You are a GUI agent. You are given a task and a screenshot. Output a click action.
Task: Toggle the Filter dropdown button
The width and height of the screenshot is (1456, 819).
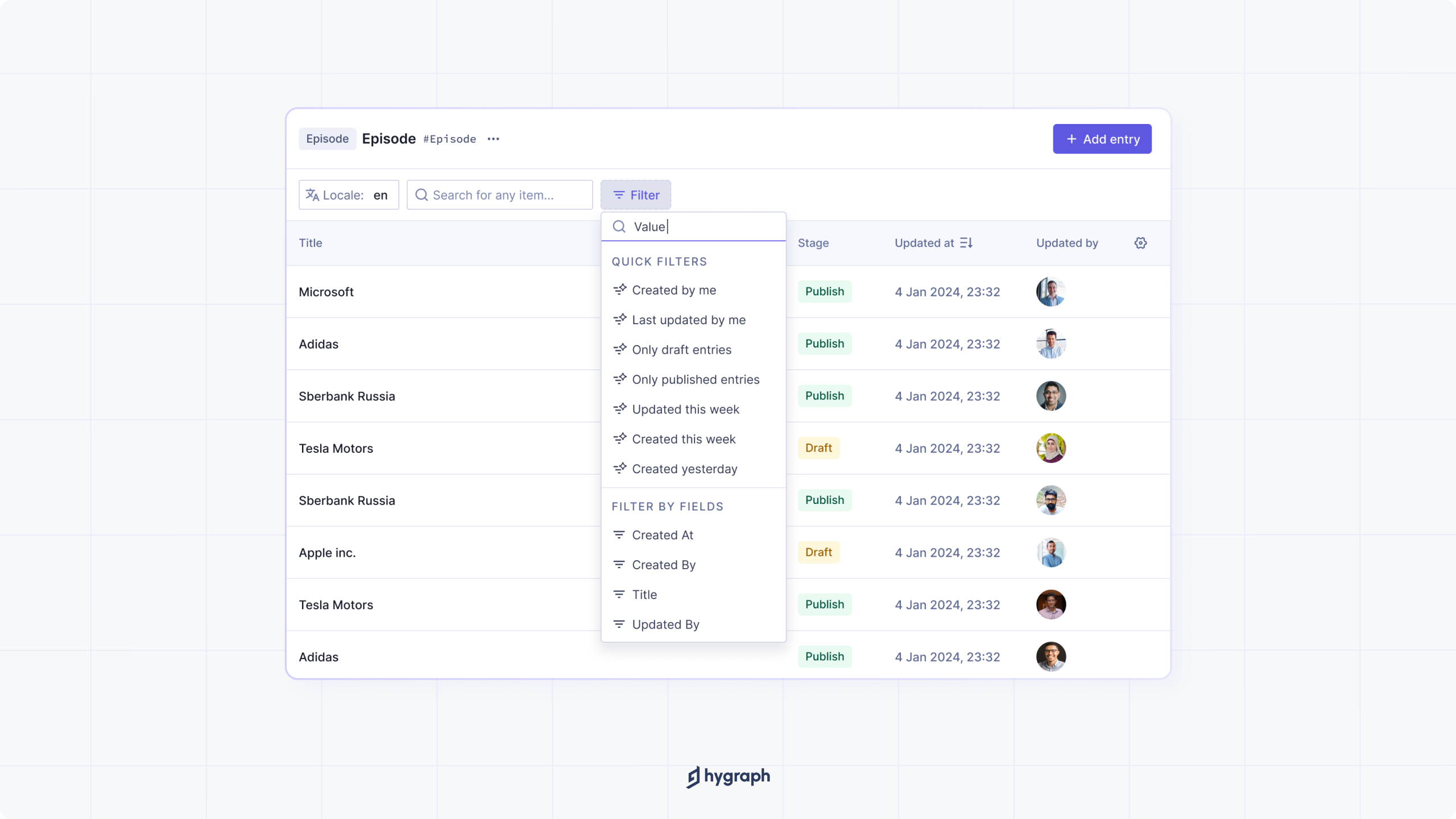(x=636, y=195)
